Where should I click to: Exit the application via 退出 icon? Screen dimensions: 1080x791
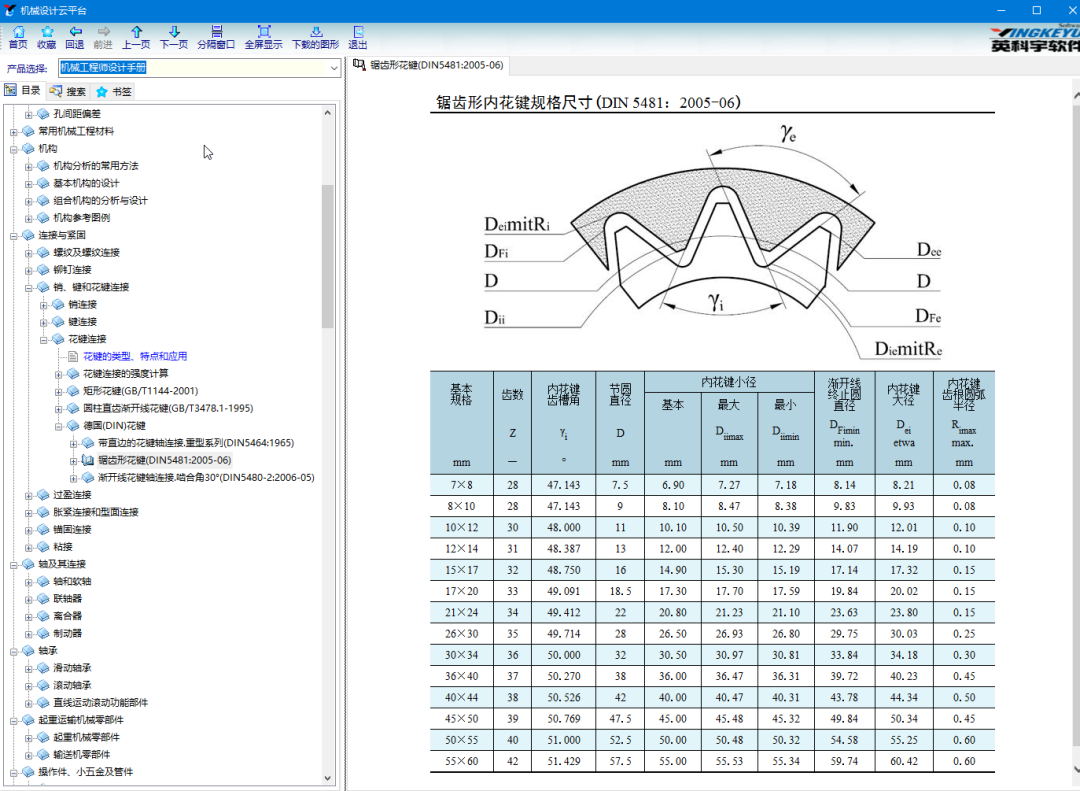(357, 37)
